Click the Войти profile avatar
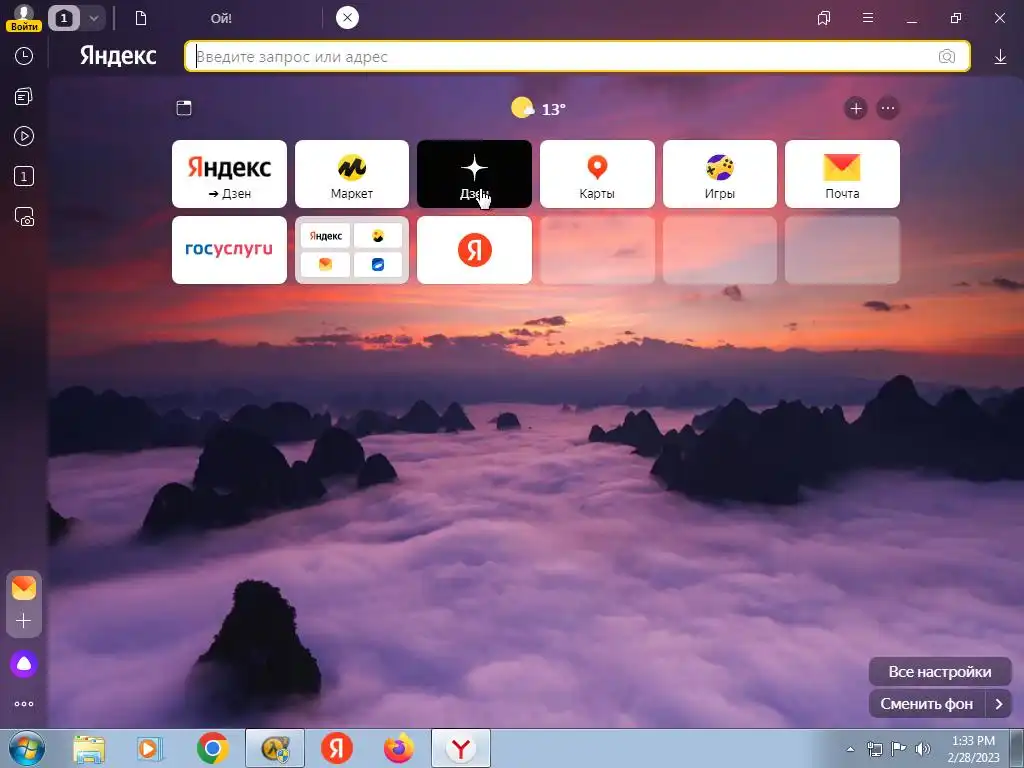This screenshot has height=768, width=1024. pyautogui.click(x=24, y=18)
